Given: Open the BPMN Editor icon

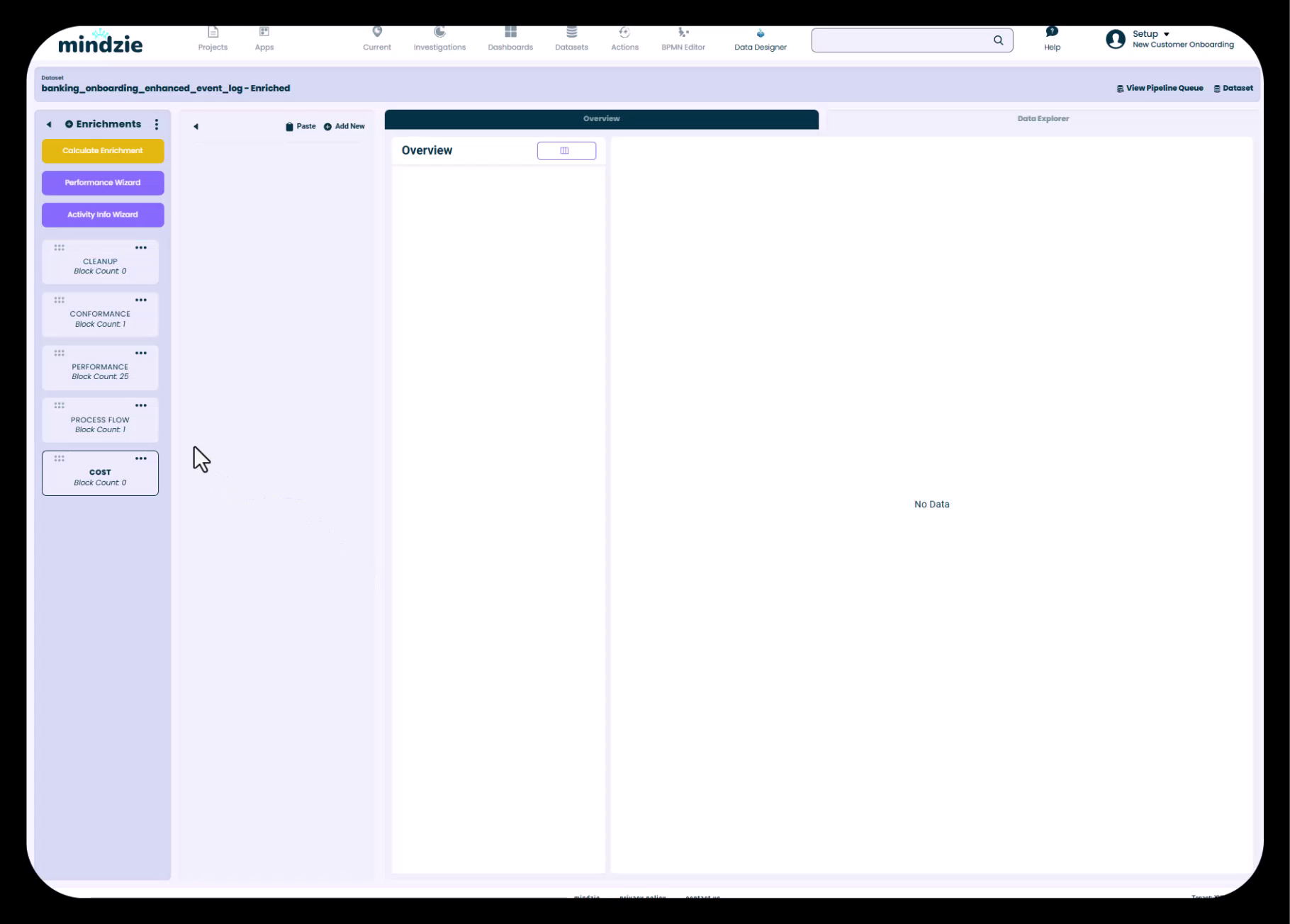Looking at the screenshot, I should click(683, 33).
